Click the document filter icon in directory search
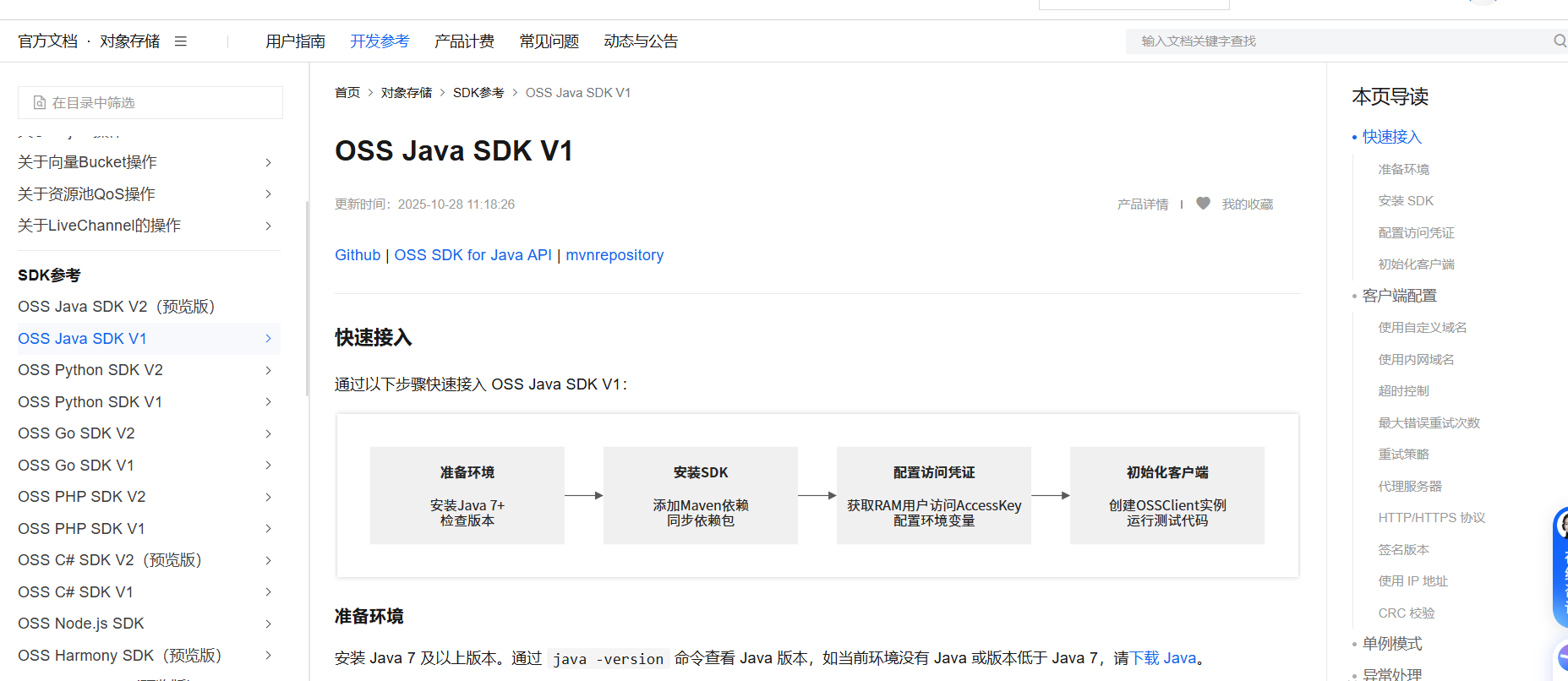Viewport: 1568px width, 681px height. coord(40,103)
